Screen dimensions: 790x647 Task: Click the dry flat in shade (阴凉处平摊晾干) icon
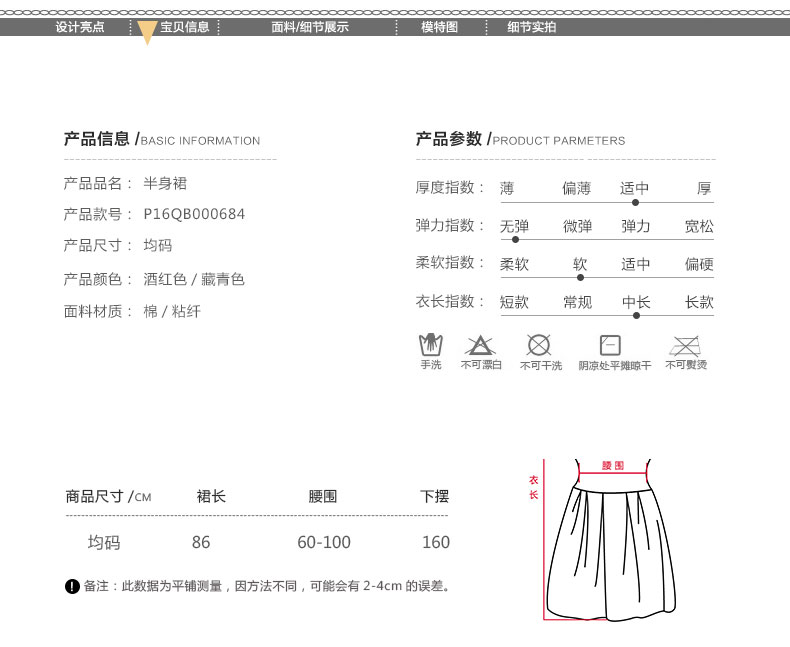click(610, 345)
